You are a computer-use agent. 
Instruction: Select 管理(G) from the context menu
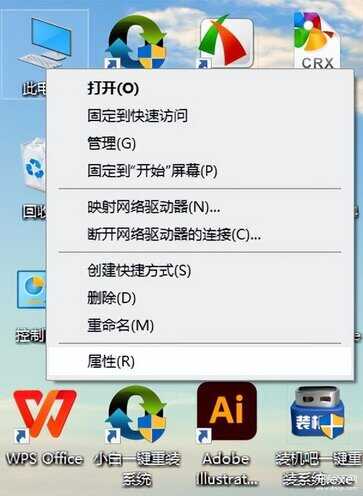coord(200,143)
